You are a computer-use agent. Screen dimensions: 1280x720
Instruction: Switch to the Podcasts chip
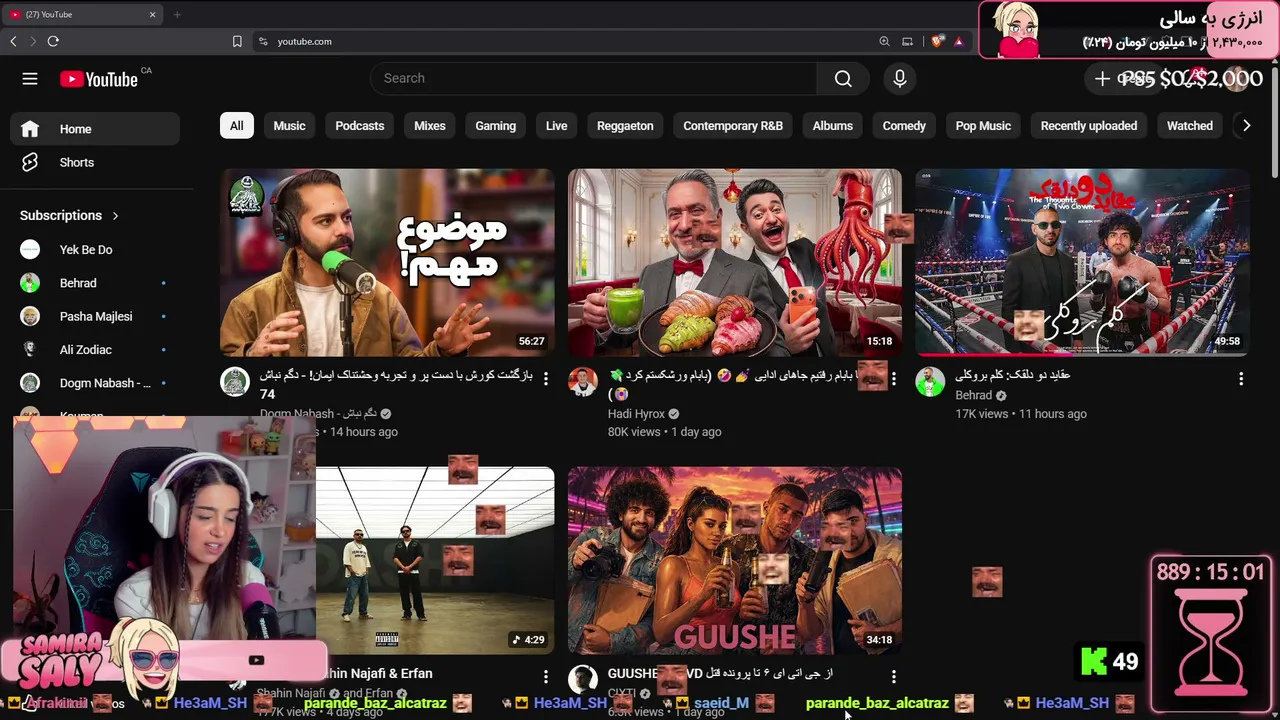(x=360, y=126)
